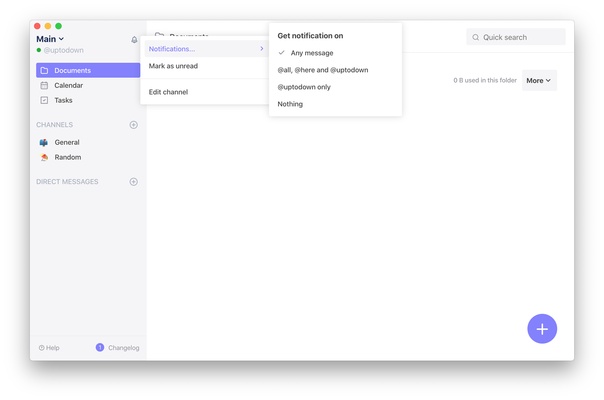The width and height of the screenshot is (604, 400).
Task: Click the Tasks checkbox icon in sidebar
Action: [44, 100]
